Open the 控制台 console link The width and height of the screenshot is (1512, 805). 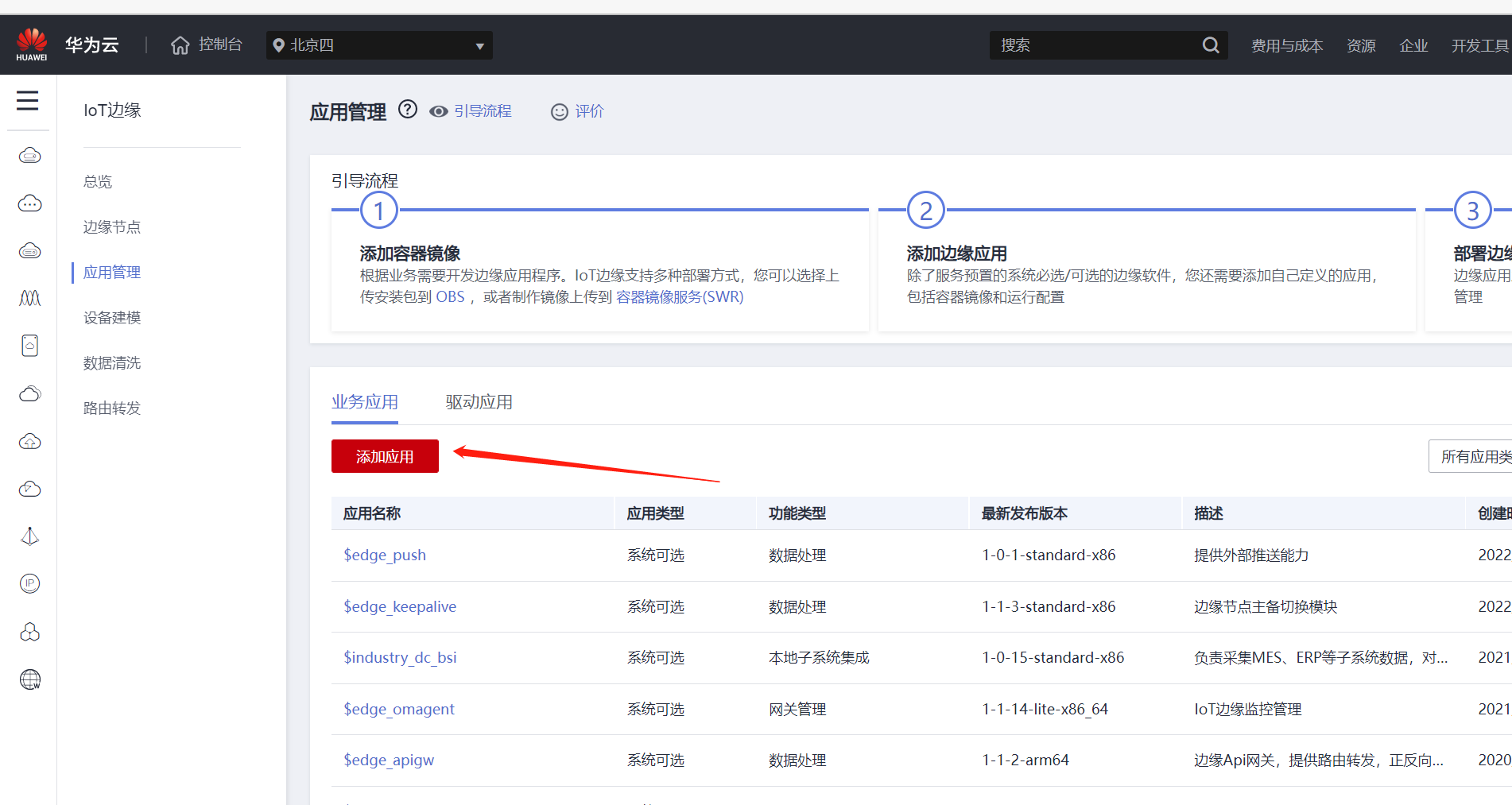click(x=220, y=45)
